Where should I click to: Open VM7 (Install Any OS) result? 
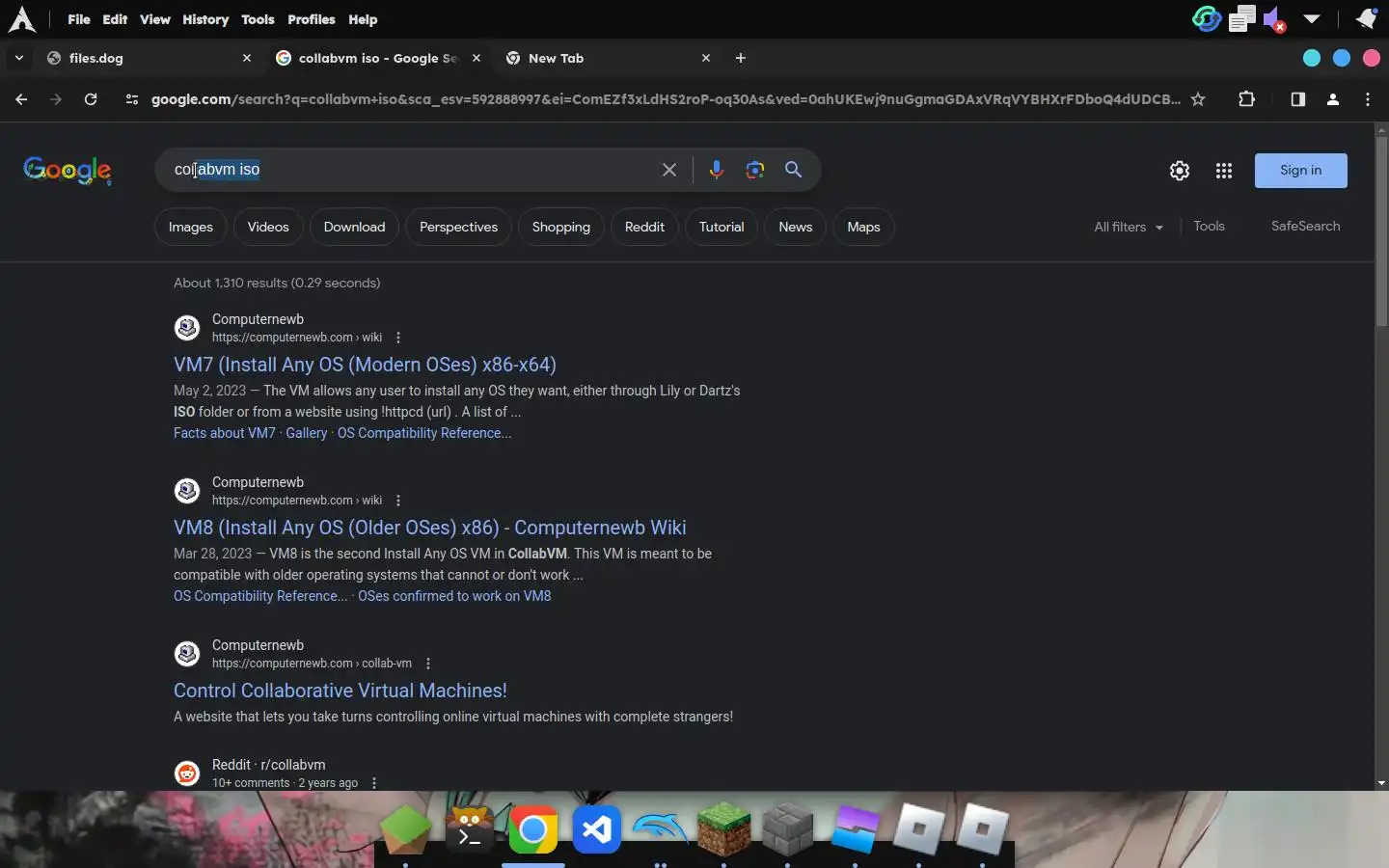[365, 365]
